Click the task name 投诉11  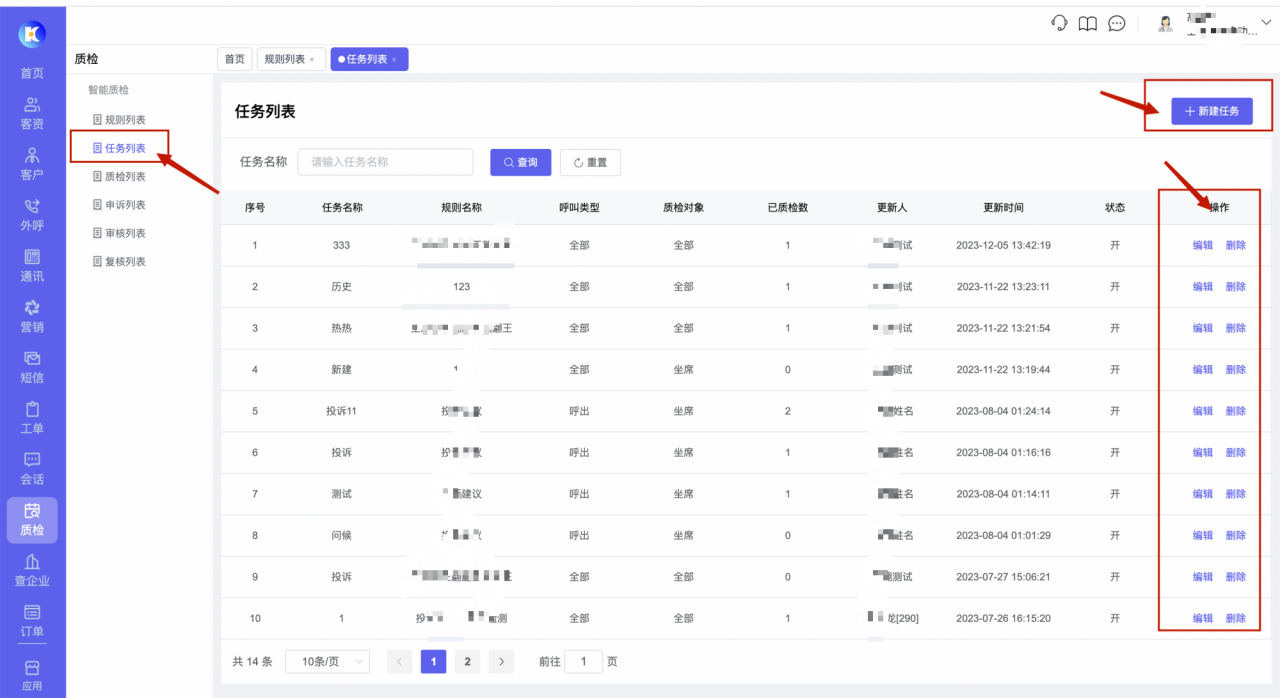point(341,411)
